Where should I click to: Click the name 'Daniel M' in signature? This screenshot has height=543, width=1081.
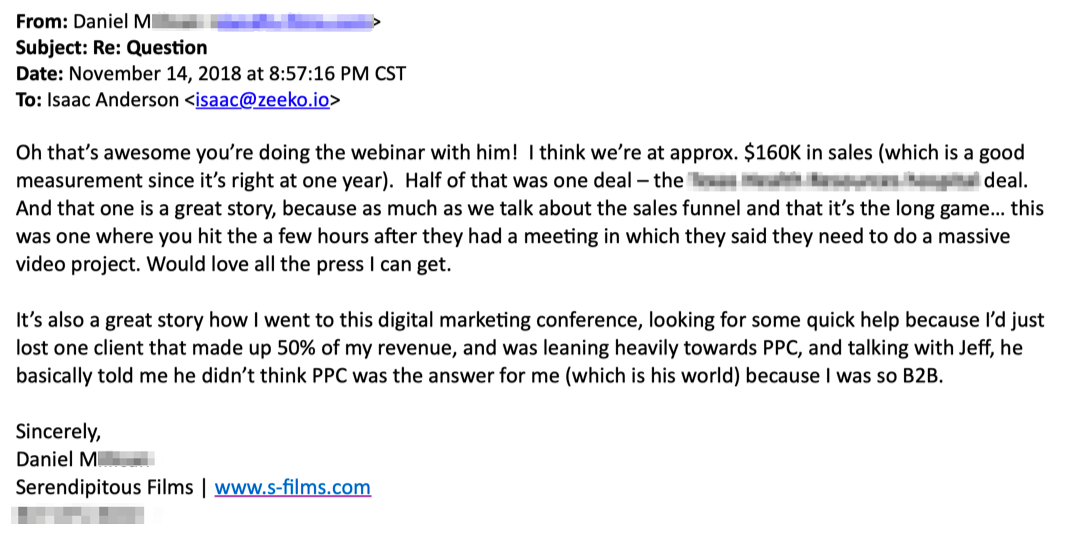tap(56, 460)
